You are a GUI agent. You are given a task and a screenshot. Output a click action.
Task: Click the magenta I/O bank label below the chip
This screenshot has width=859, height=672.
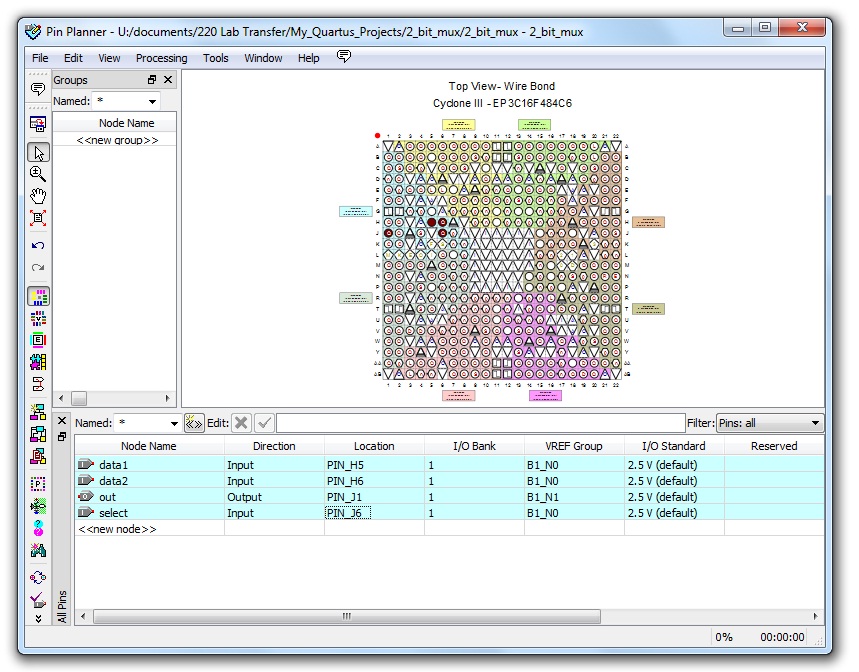coord(545,395)
